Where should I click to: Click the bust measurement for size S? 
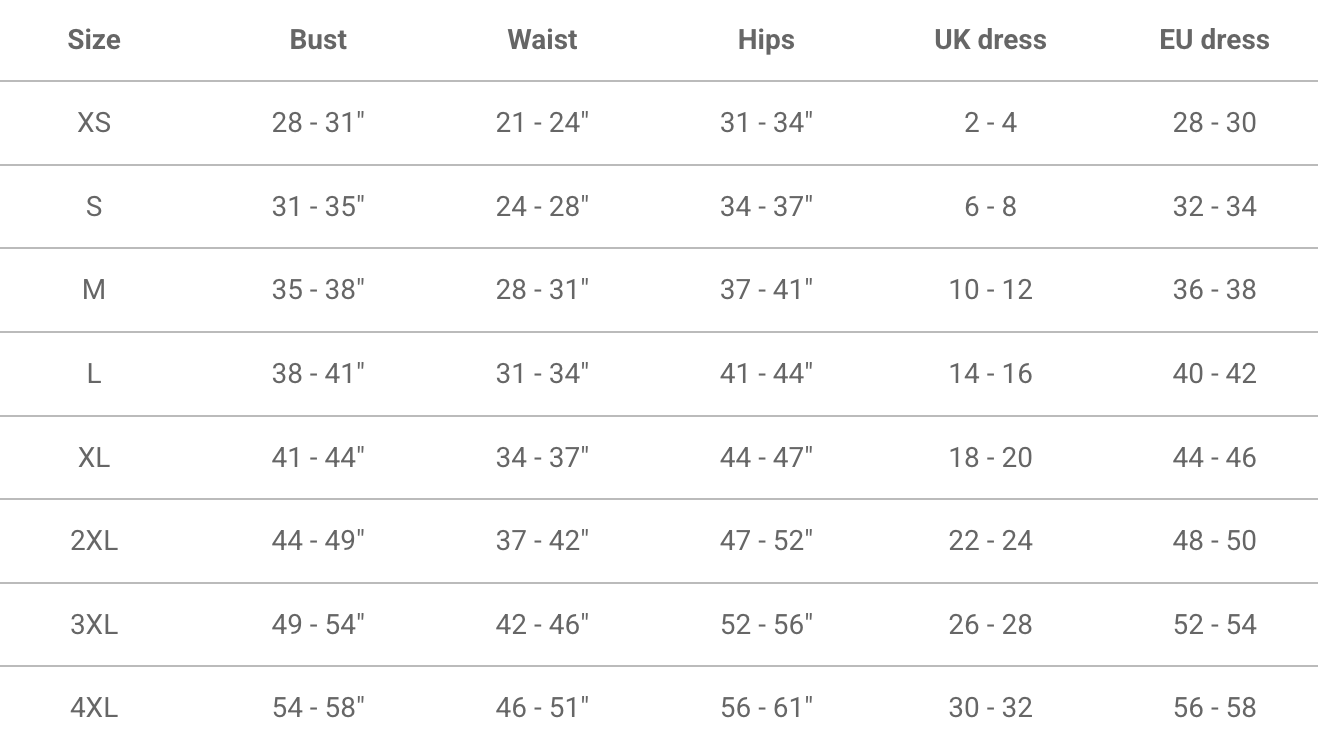point(318,207)
